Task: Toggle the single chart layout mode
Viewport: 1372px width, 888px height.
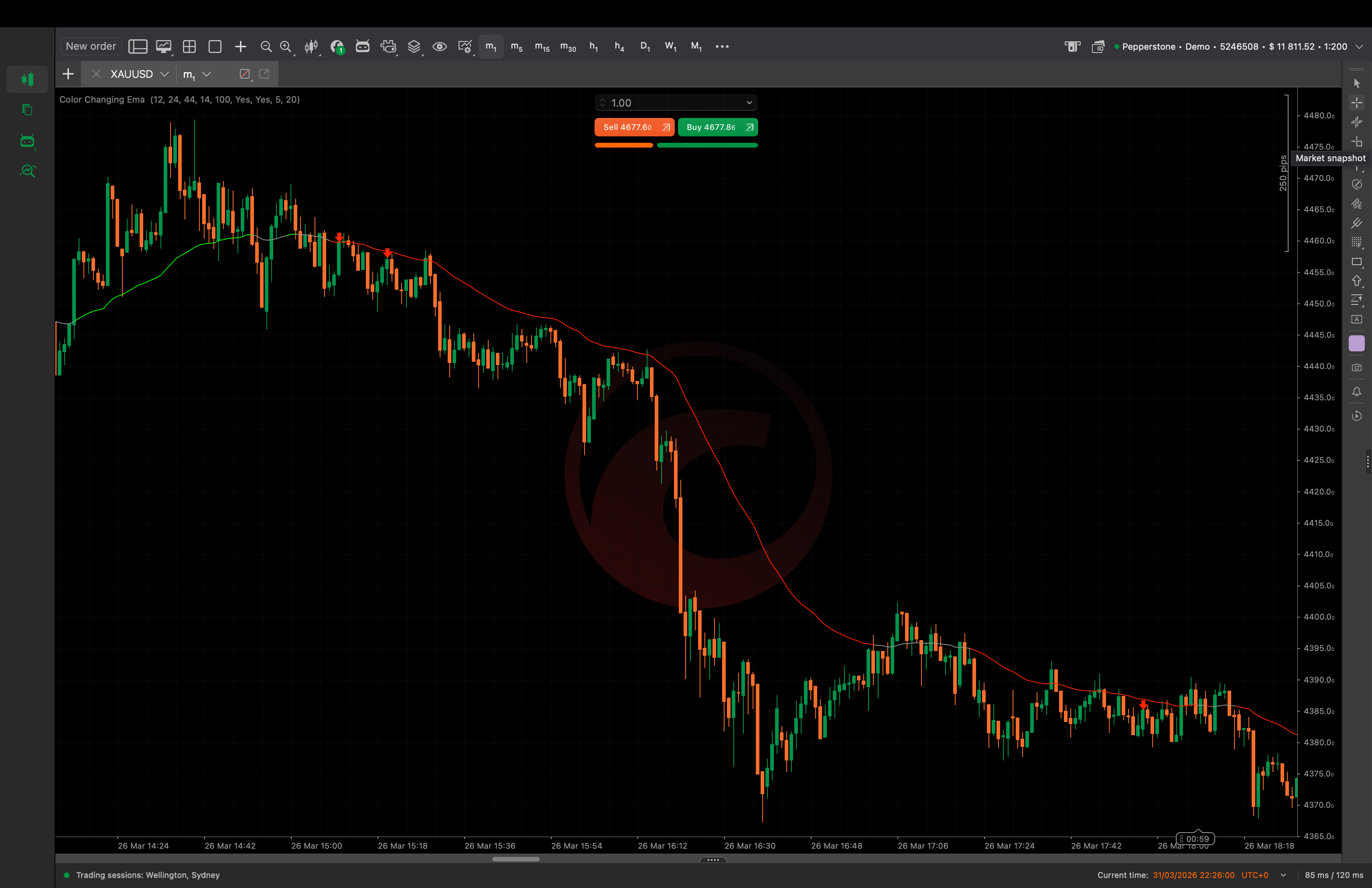Action: tap(215, 47)
